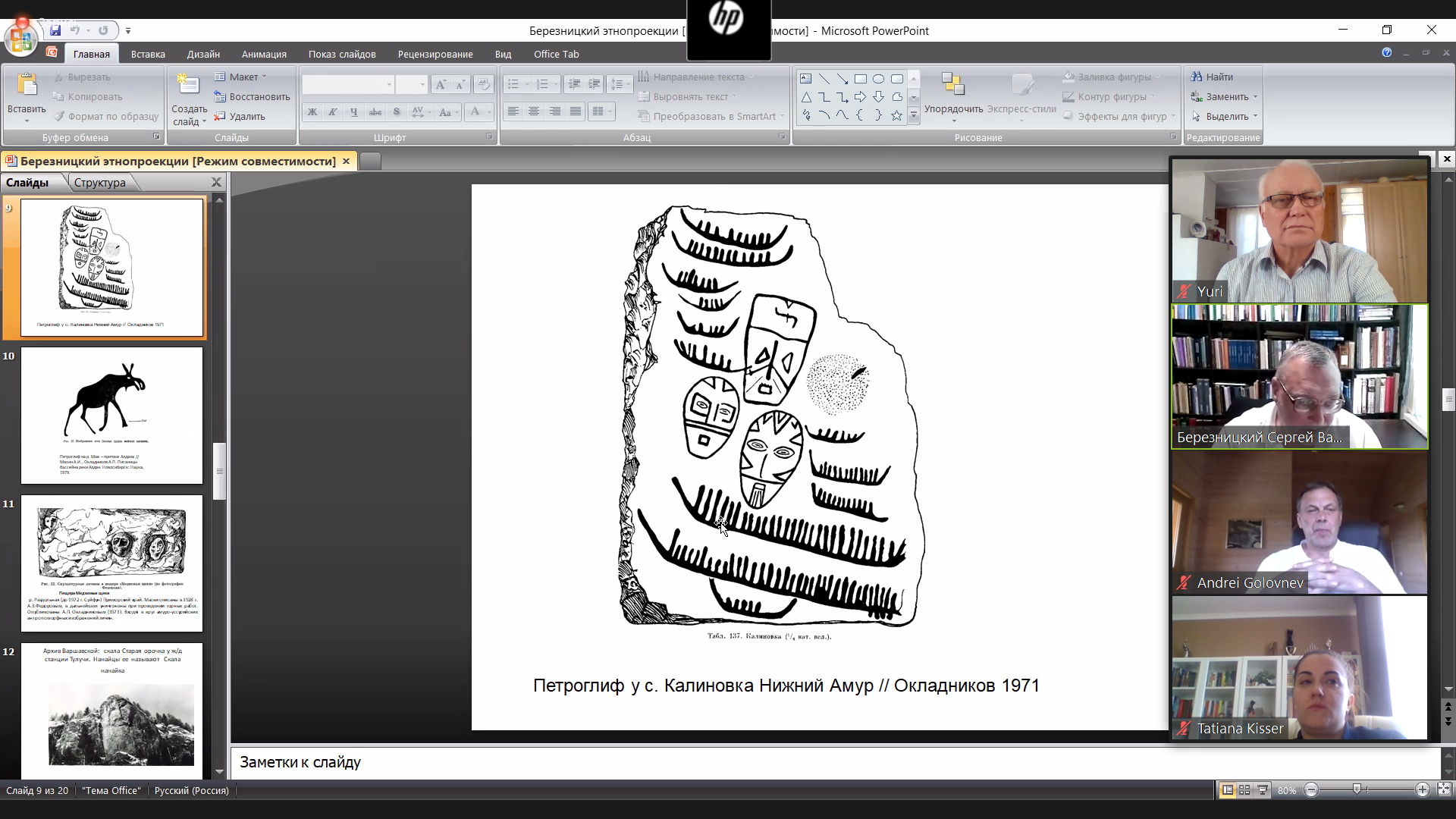This screenshot has width=1456, height=819.
Task: Open the Макет (Layout) dropdown
Action: (241, 77)
